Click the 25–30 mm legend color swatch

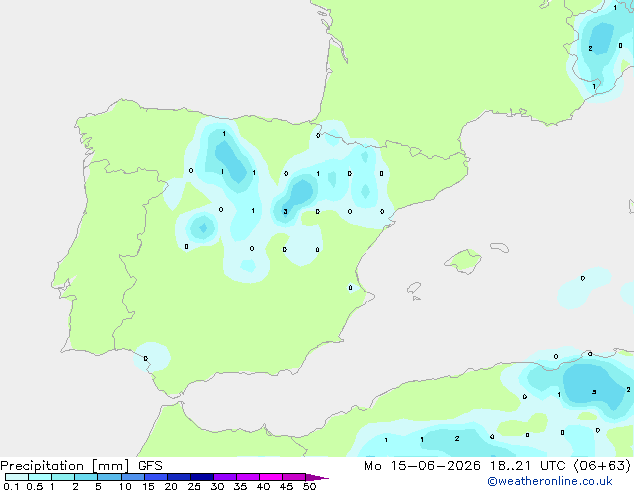coord(201,477)
